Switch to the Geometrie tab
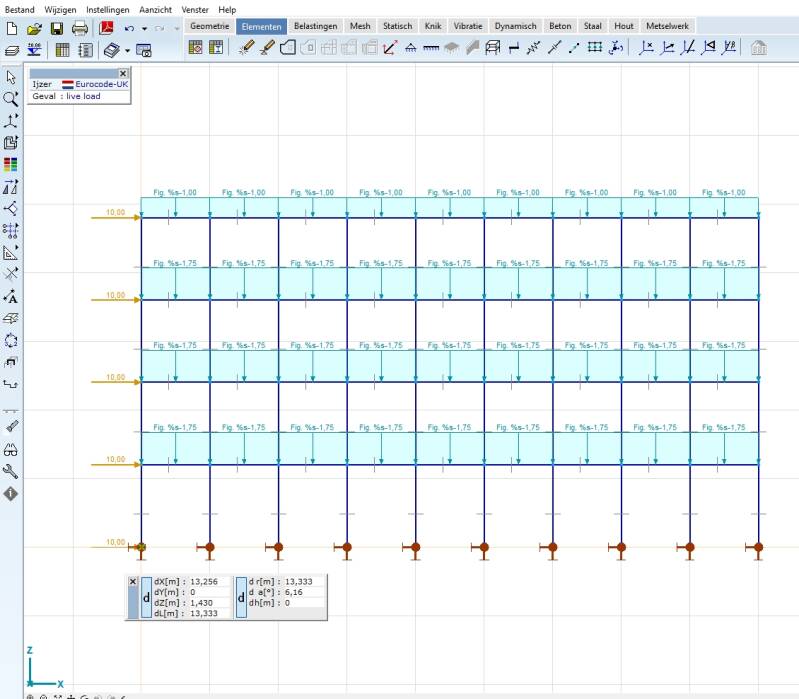 click(x=209, y=26)
